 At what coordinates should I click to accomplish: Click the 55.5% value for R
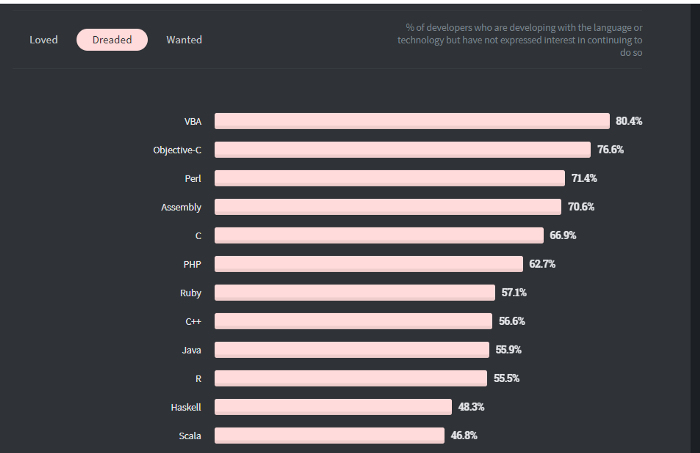point(507,378)
